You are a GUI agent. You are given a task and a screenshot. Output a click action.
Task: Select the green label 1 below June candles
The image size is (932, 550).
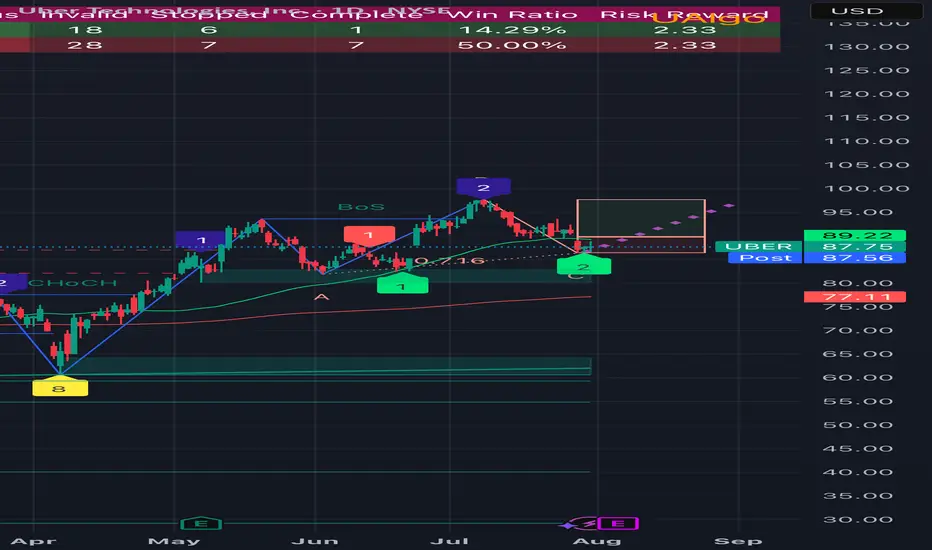tap(402, 286)
